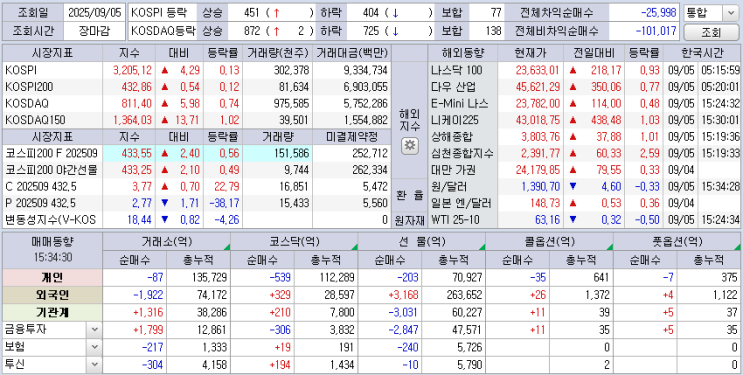Click 금융투자 거래소 net value +1,799
The width and height of the screenshot is (743, 375).
(148, 329)
